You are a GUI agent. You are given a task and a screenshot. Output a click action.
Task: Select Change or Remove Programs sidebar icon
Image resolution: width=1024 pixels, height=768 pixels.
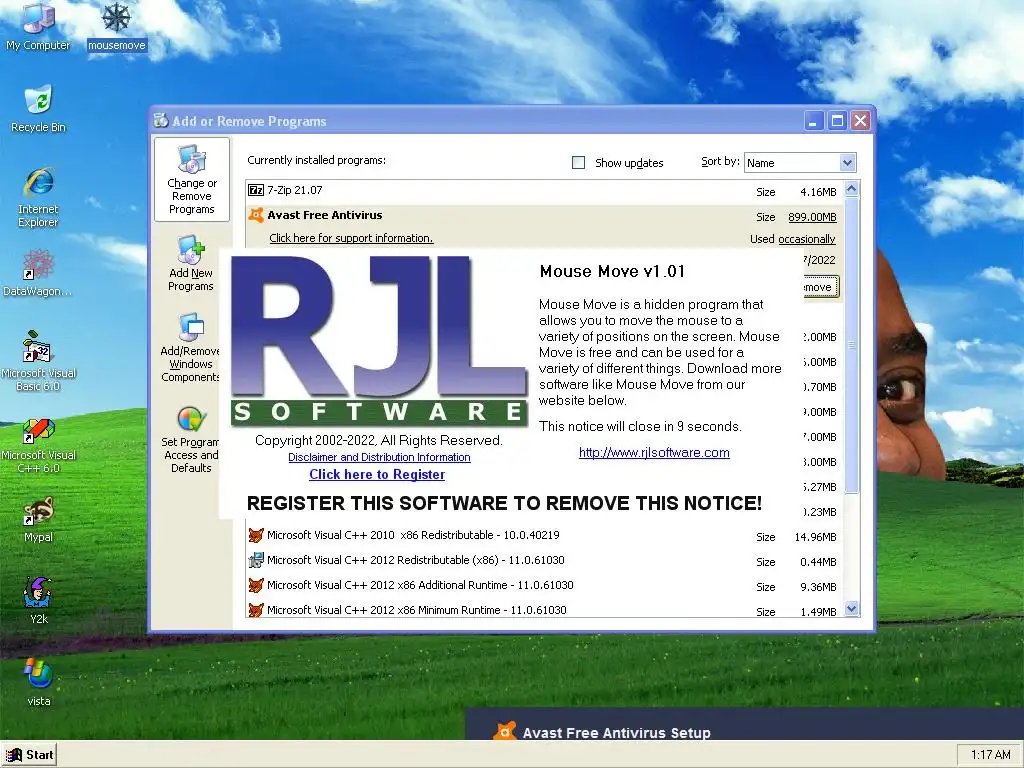click(192, 180)
